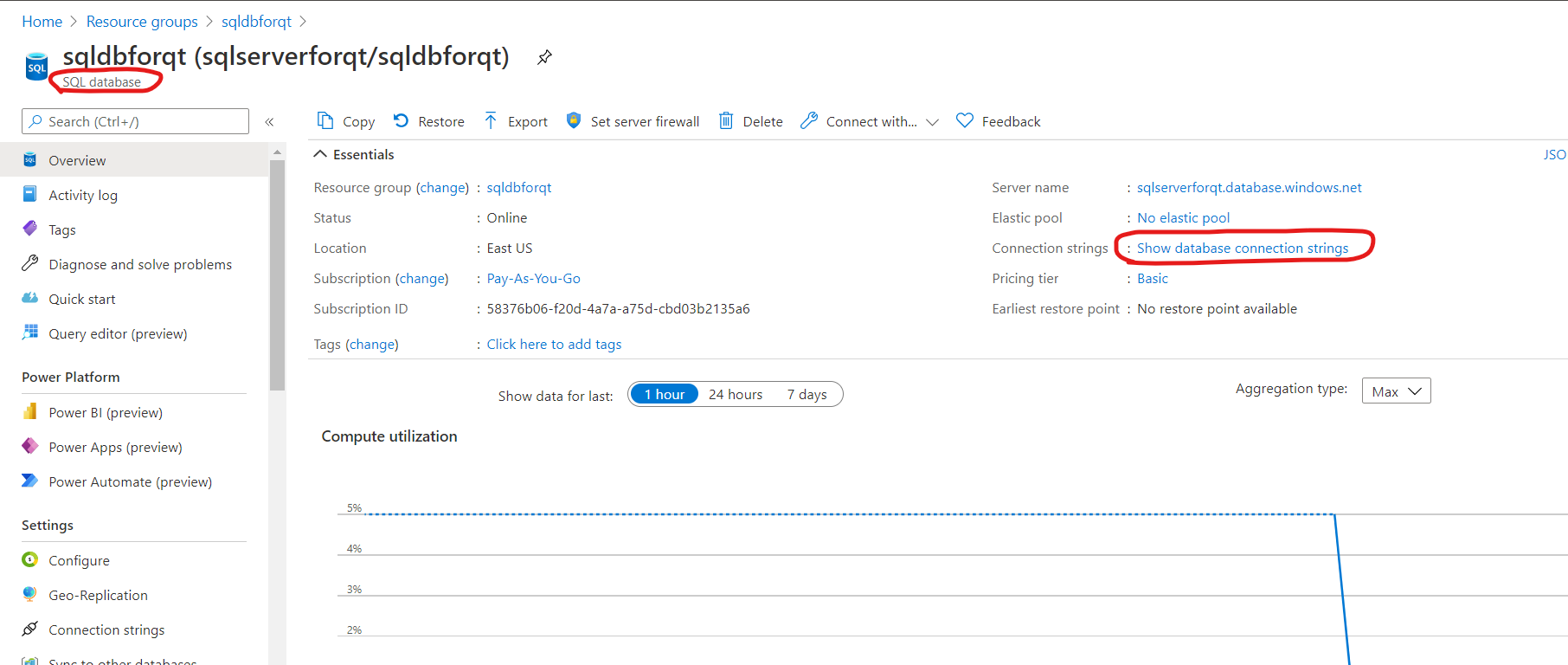Pin the sqldbforqt database to dashboard
This screenshot has height=665, width=1568.
click(x=544, y=57)
